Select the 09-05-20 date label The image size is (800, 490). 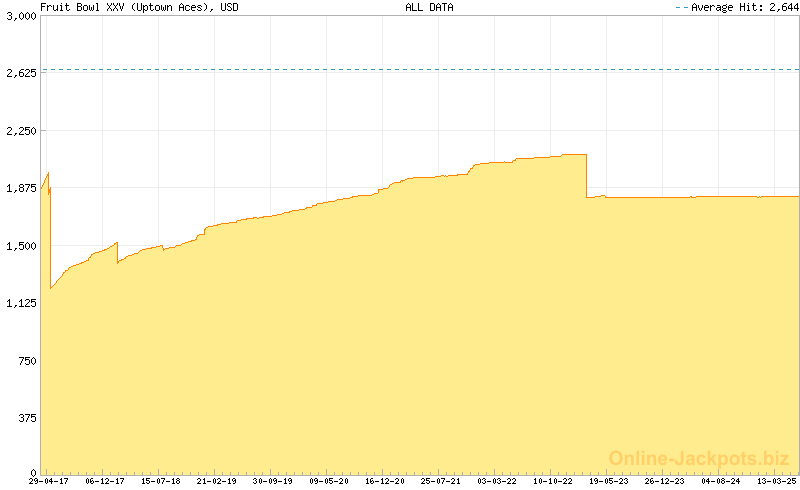pos(329,481)
